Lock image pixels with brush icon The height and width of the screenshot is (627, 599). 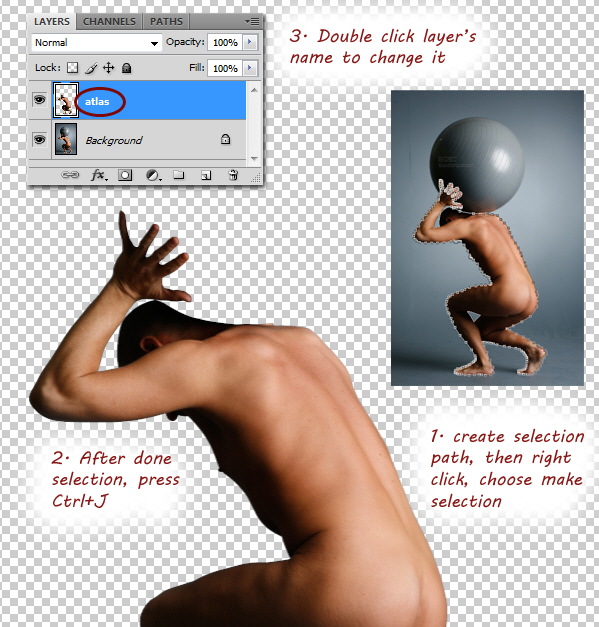point(91,68)
